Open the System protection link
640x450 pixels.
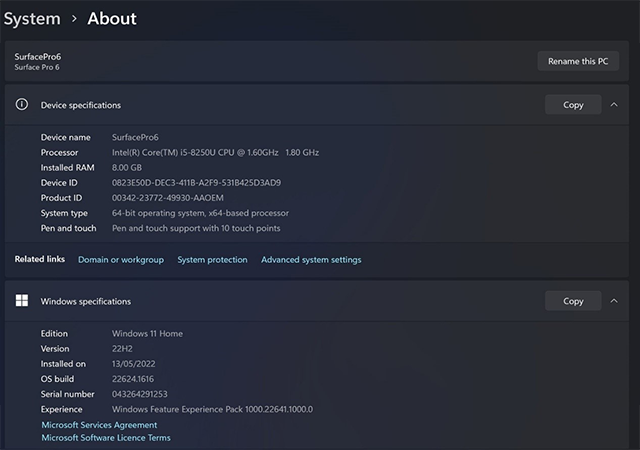pos(212,260)
